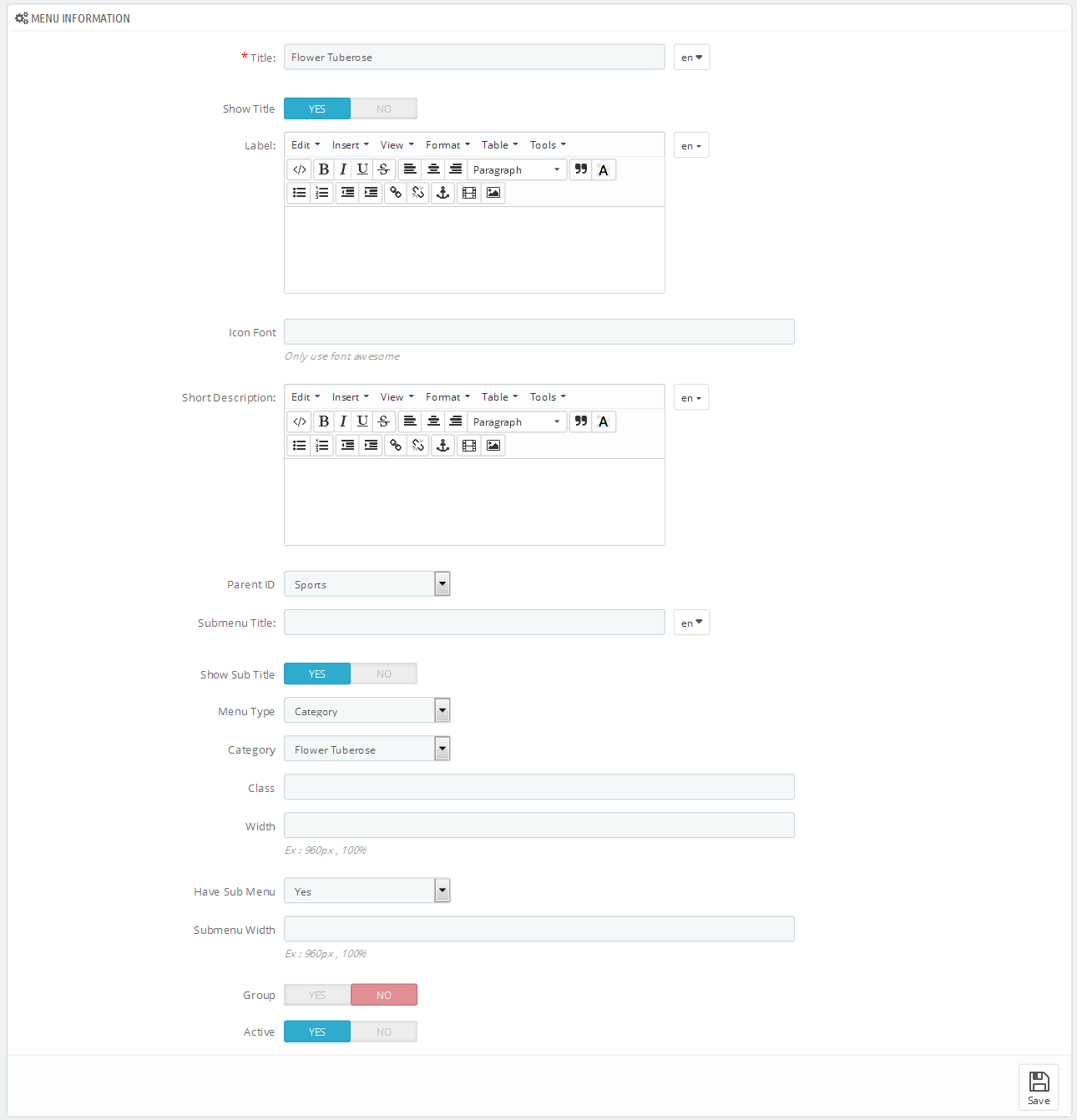1077x1120 pixels.
Task: Align text left in Label editor
Action: pos(410,169)
